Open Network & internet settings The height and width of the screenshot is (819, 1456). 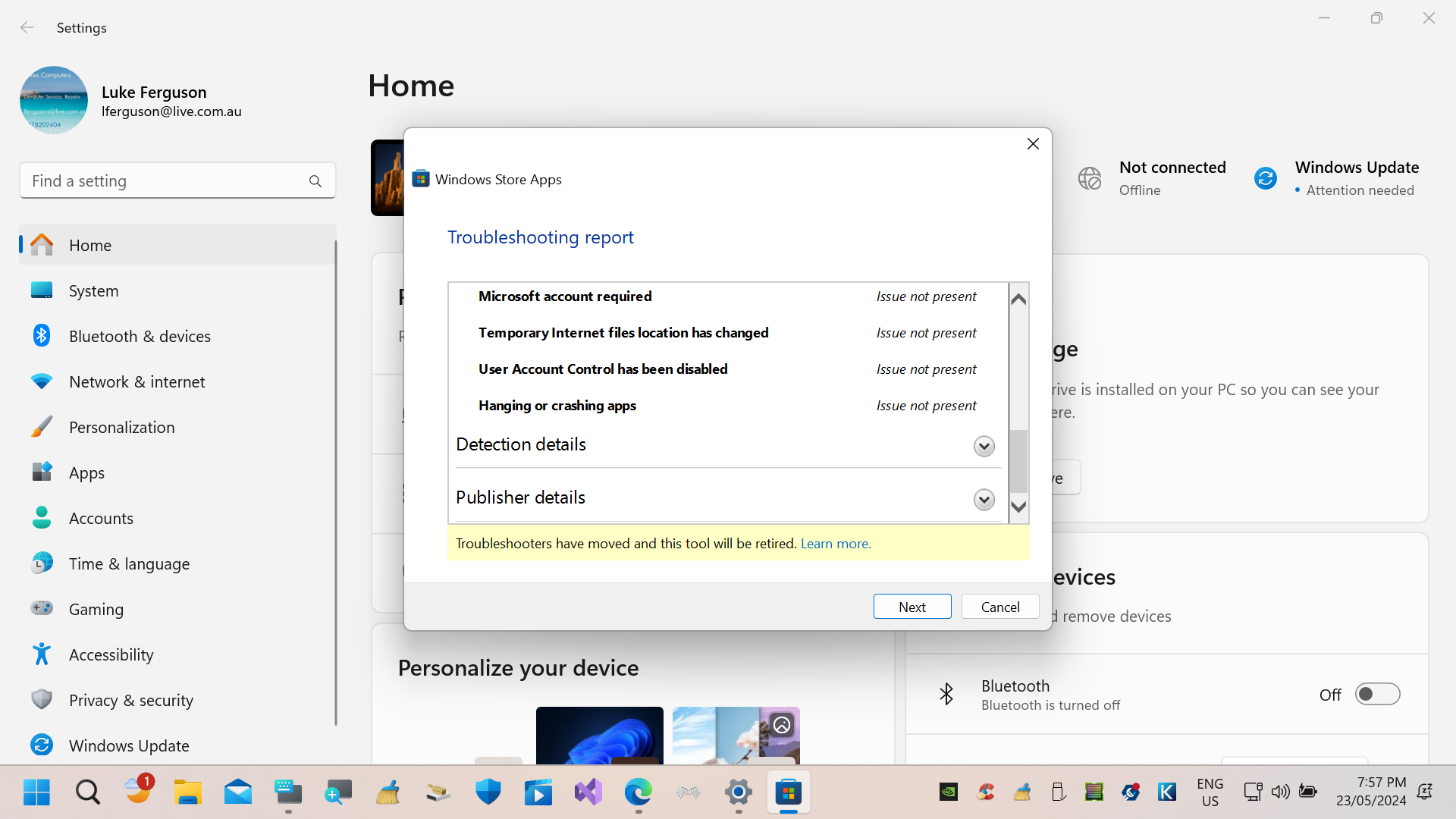pos(177,381)
